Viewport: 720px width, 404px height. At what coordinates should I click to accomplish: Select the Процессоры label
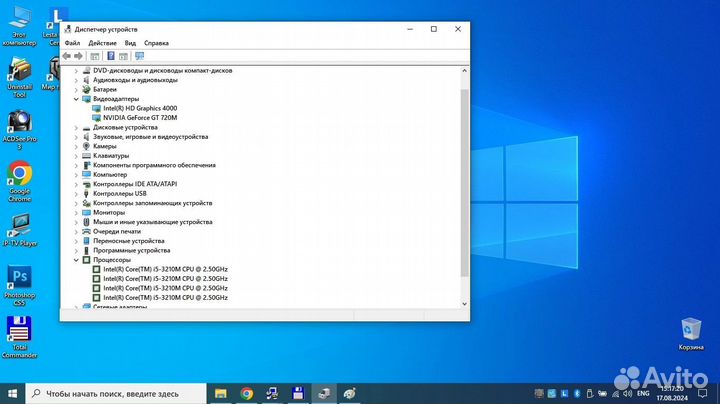tap(112, 260)
